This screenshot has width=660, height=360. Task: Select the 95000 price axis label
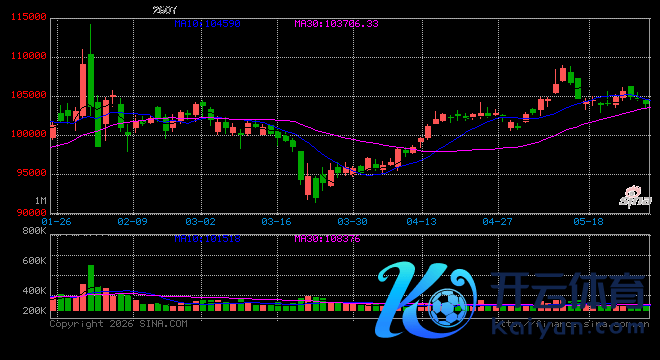(x=32, y=173)
